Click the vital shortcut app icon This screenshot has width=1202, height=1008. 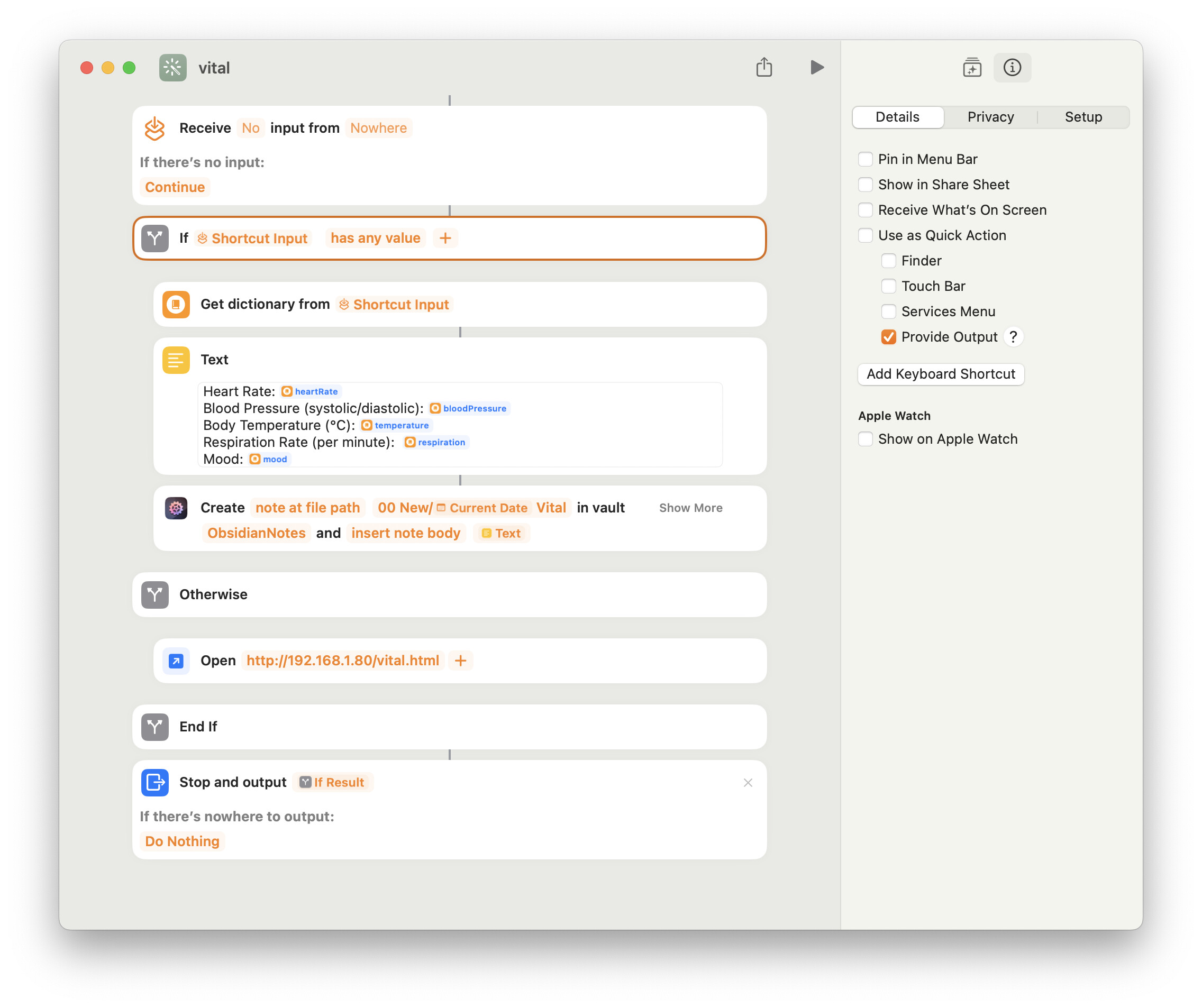click(173, 68)
